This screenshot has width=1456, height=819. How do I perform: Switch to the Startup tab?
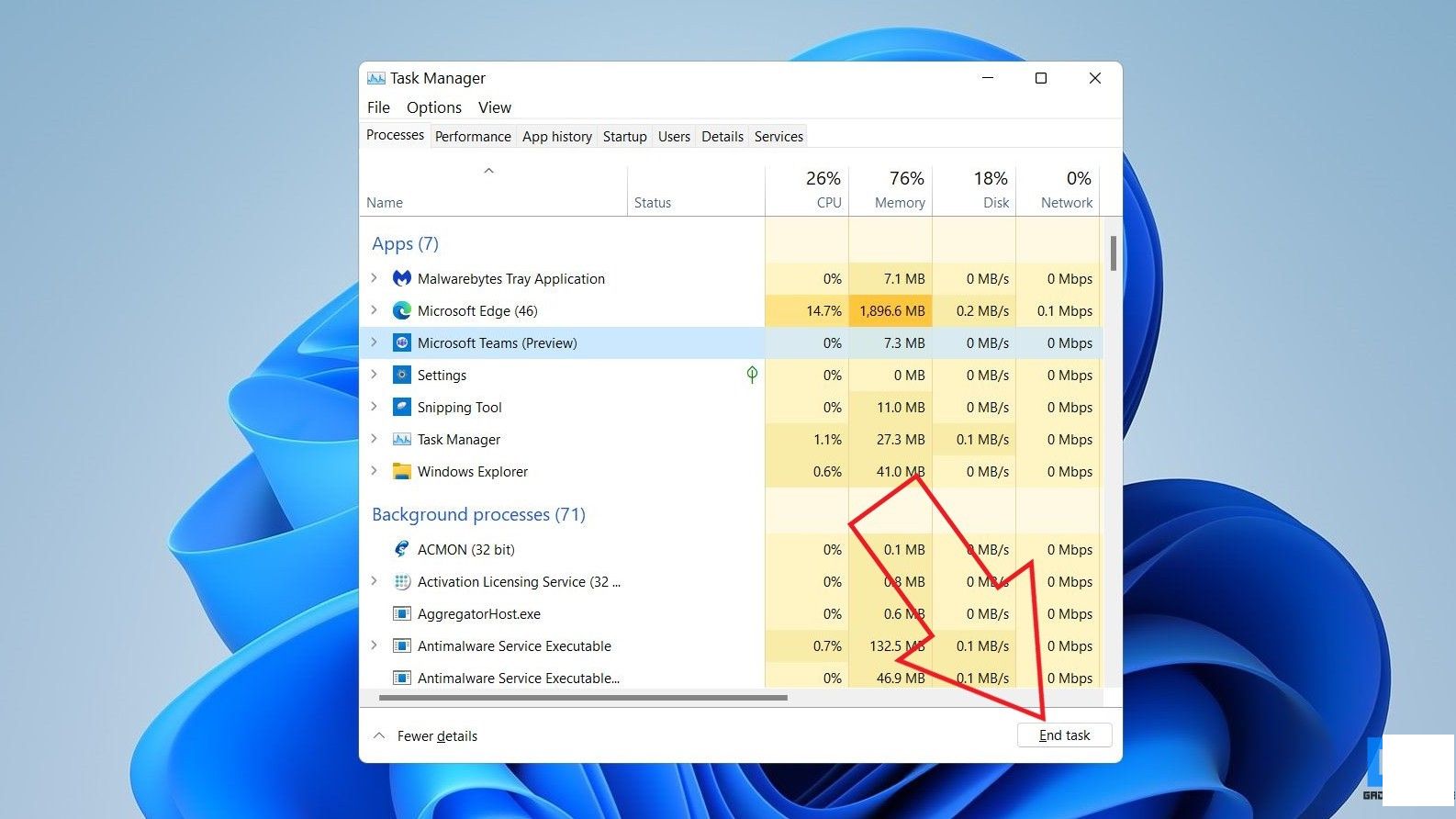624,136
